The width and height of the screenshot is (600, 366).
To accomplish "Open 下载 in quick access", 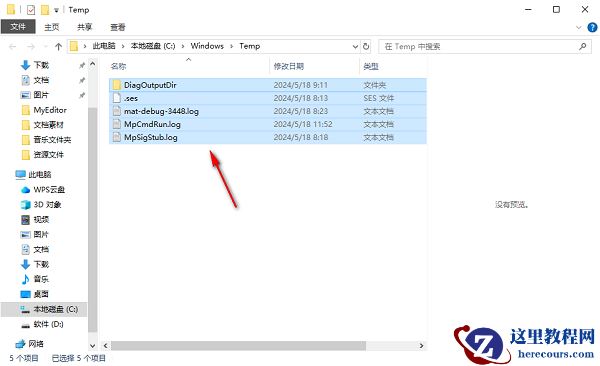I will pos(41,65).
